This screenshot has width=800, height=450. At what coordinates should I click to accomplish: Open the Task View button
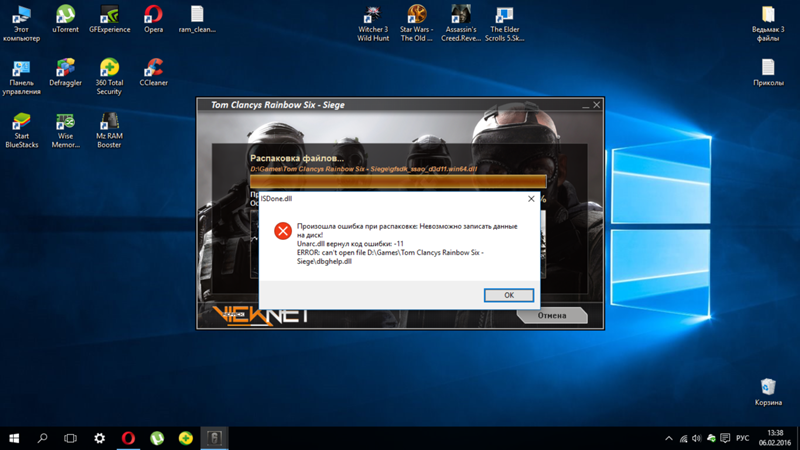(70, 438)
